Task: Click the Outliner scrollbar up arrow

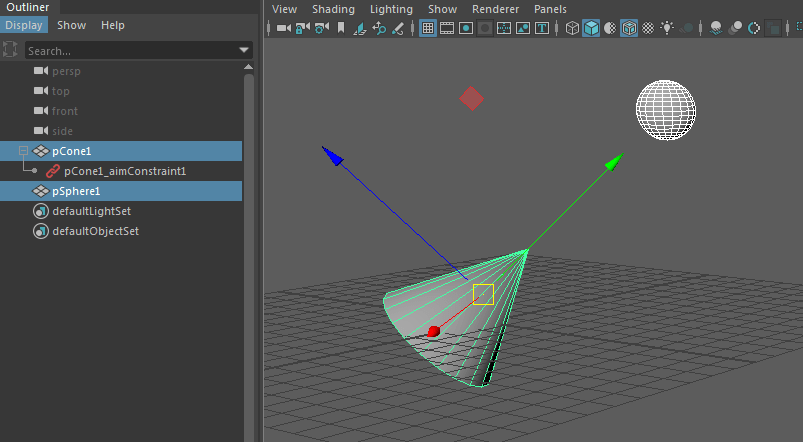Action: click(249, 67)
